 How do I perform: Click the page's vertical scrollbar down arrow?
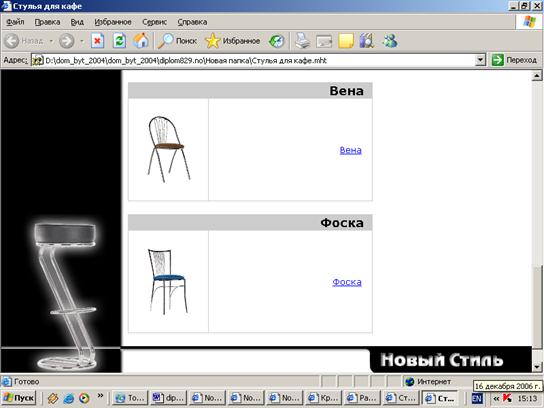click(x=537, y=366)
